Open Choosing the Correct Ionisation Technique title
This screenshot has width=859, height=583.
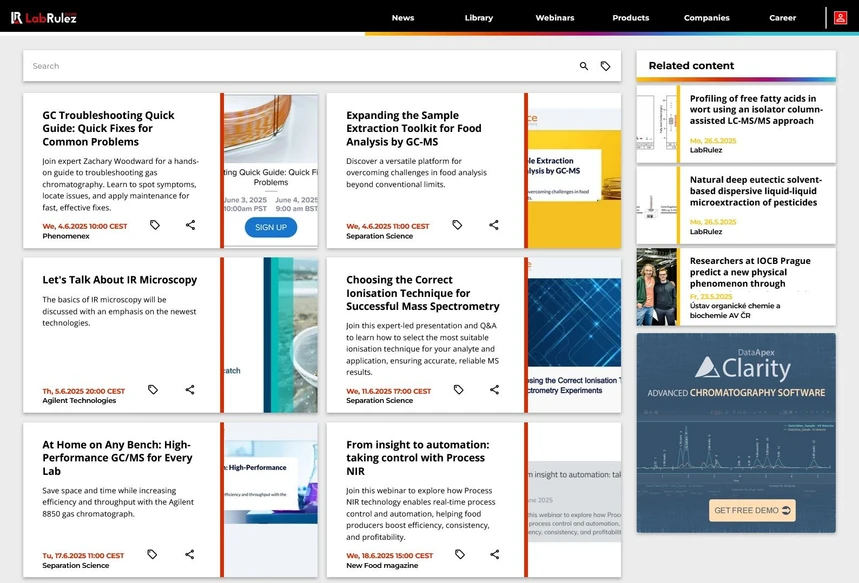point(422,293)
